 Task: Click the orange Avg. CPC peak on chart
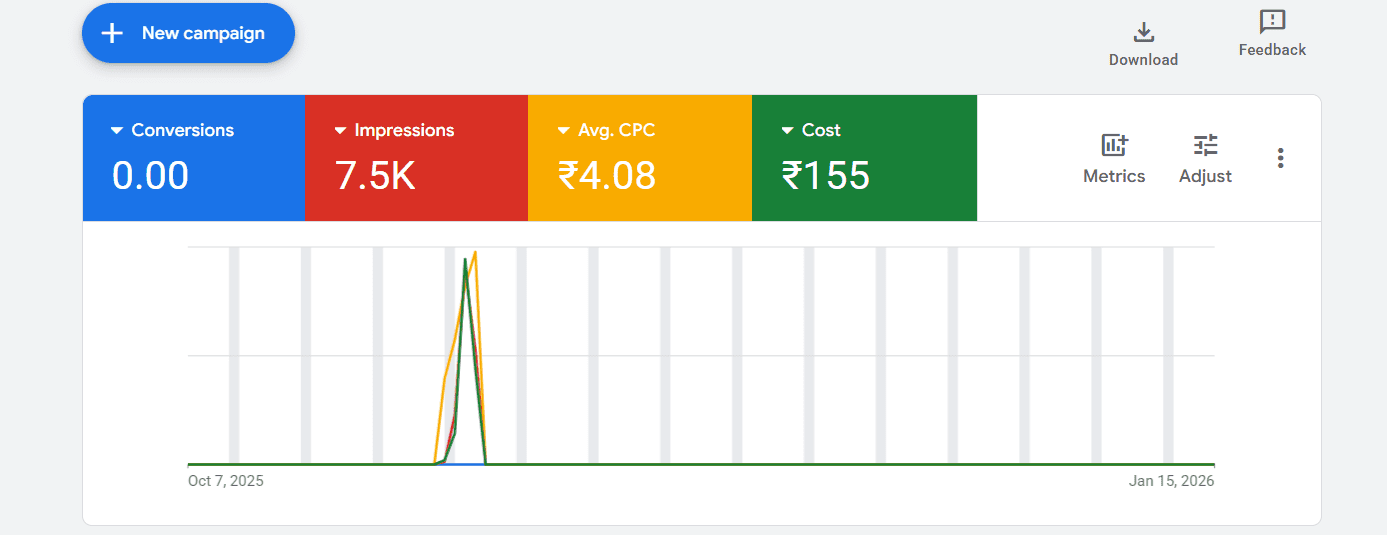point(475,253)
